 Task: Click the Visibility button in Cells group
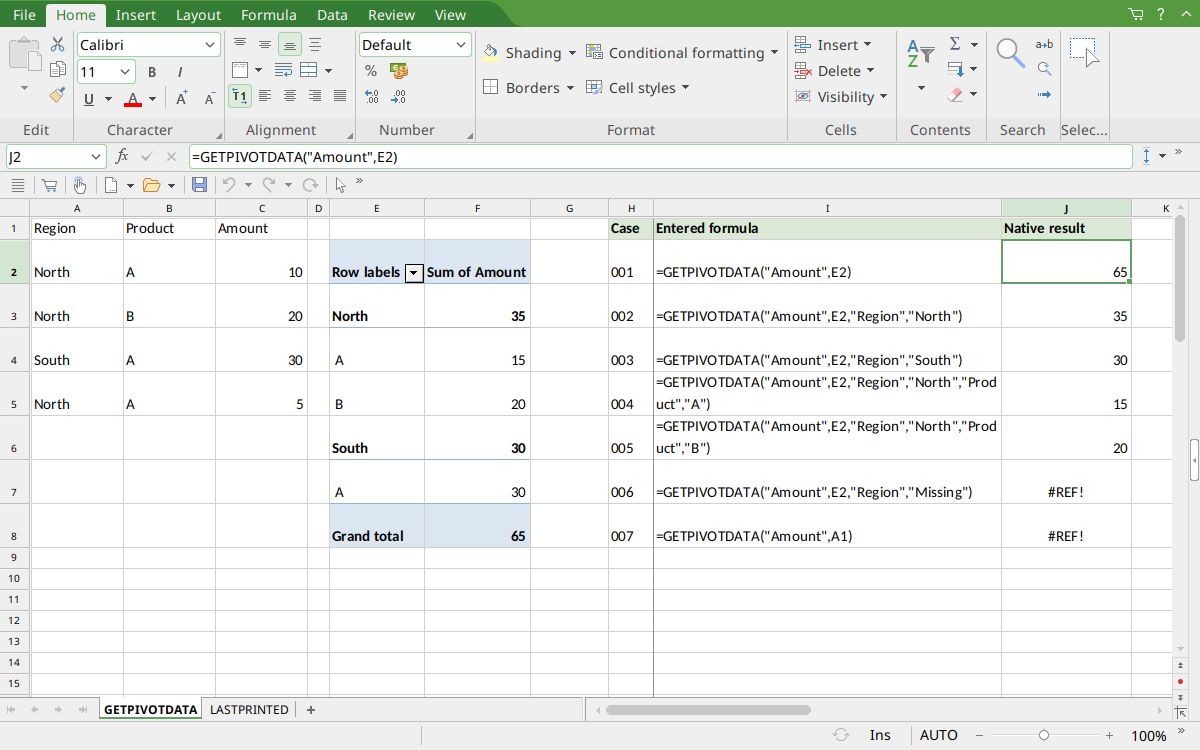841,97
